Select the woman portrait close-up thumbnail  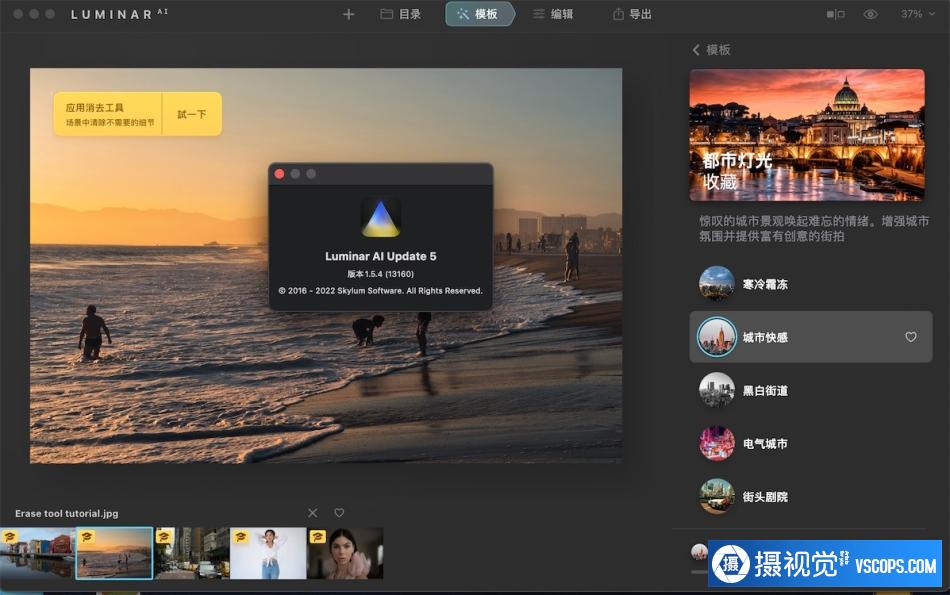[345, 553]
